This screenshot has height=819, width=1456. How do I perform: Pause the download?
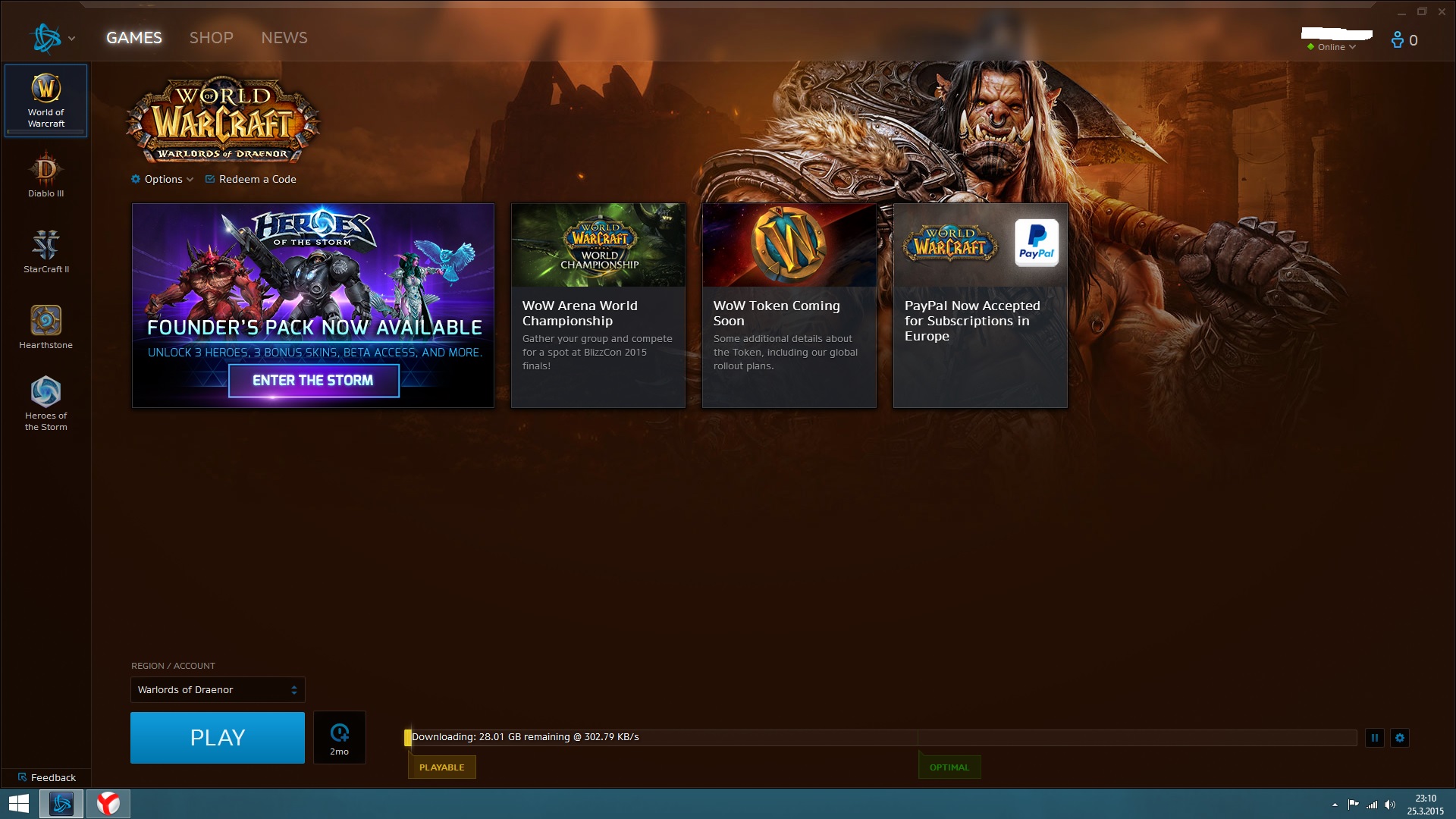pos(1374,737)
